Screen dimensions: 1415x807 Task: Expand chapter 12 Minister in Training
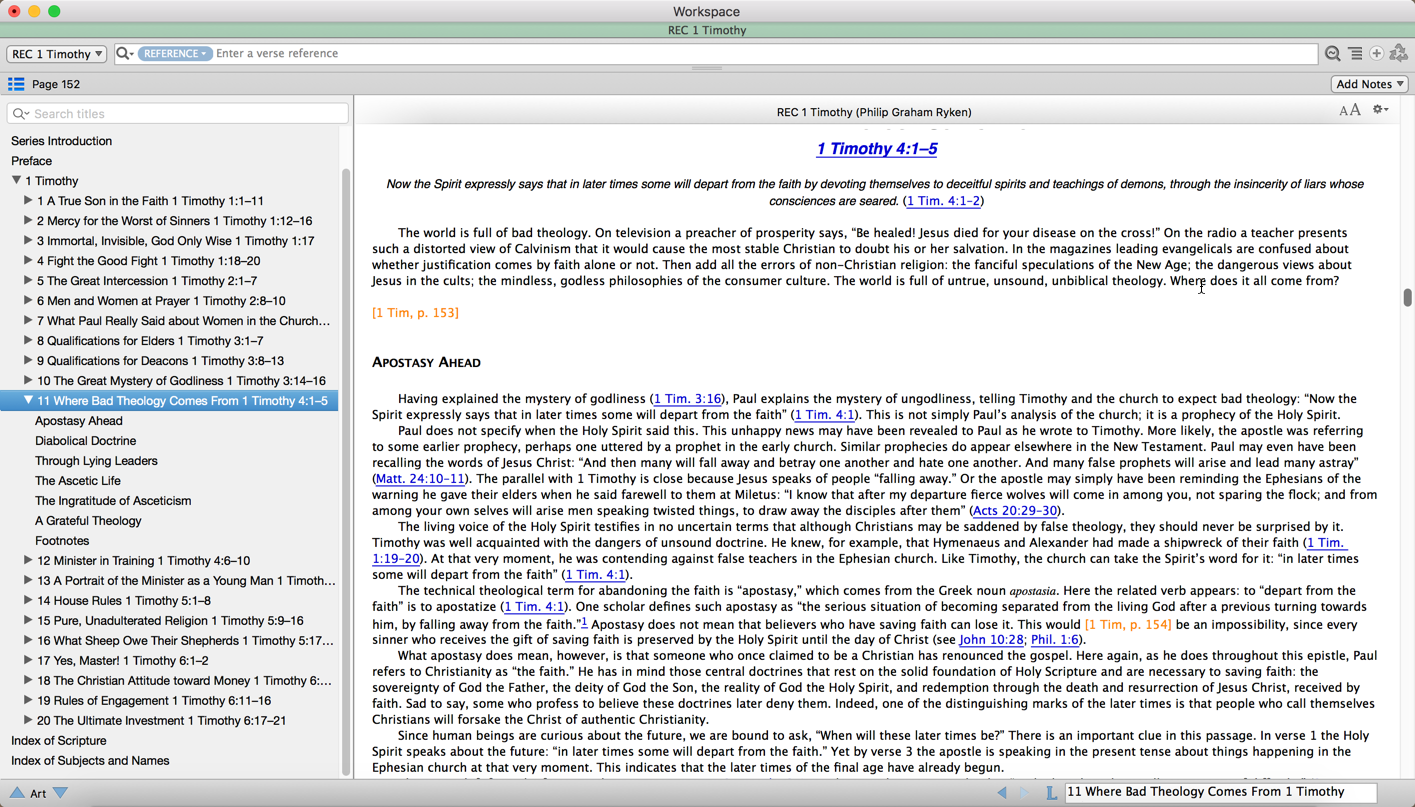click(28, 560)
